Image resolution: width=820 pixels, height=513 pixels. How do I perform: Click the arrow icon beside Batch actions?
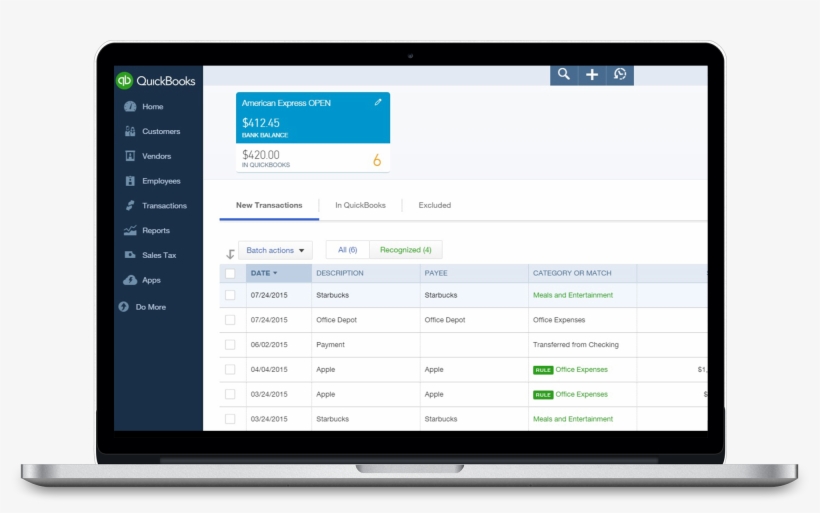pos(230,254)
